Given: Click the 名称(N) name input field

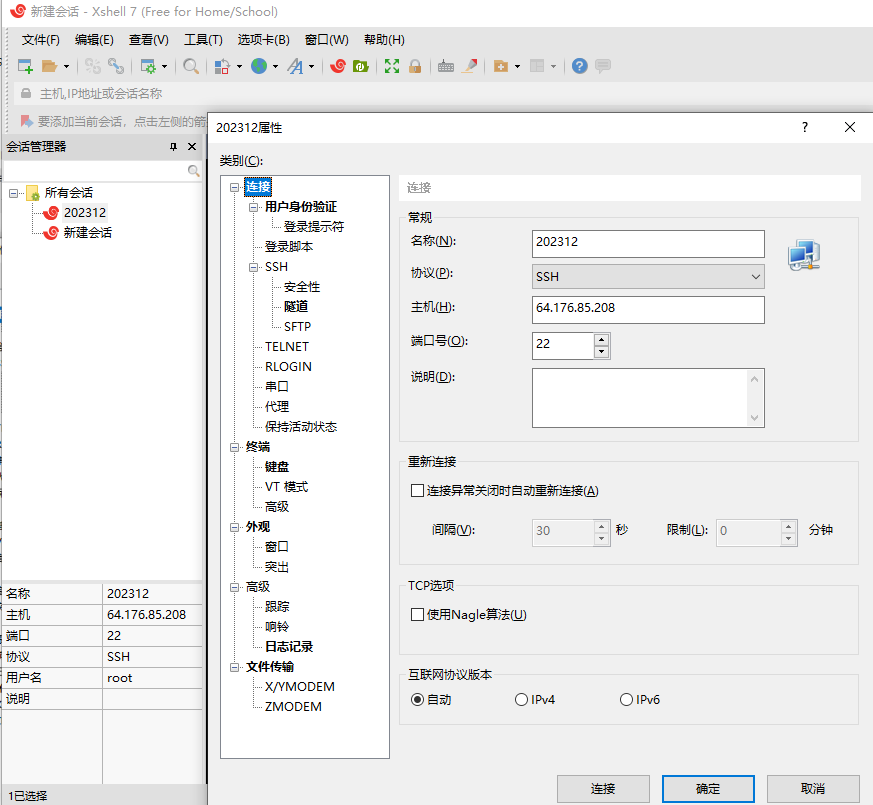Looking at the screenshot, I should tap(648, 244).
